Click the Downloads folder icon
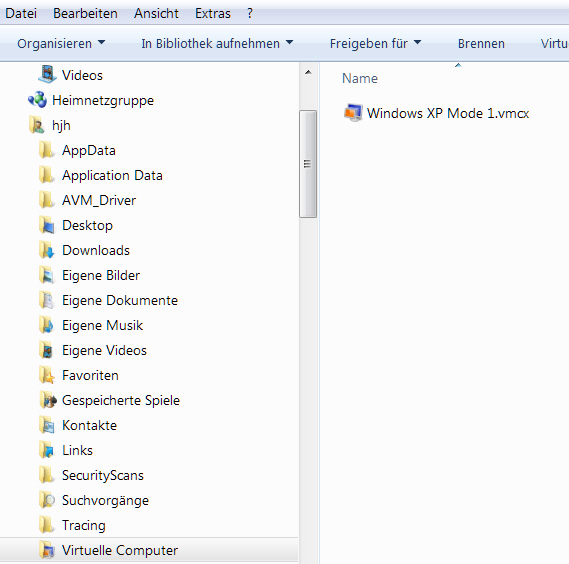The image size is (569, 564). click(x=46, y=250)
